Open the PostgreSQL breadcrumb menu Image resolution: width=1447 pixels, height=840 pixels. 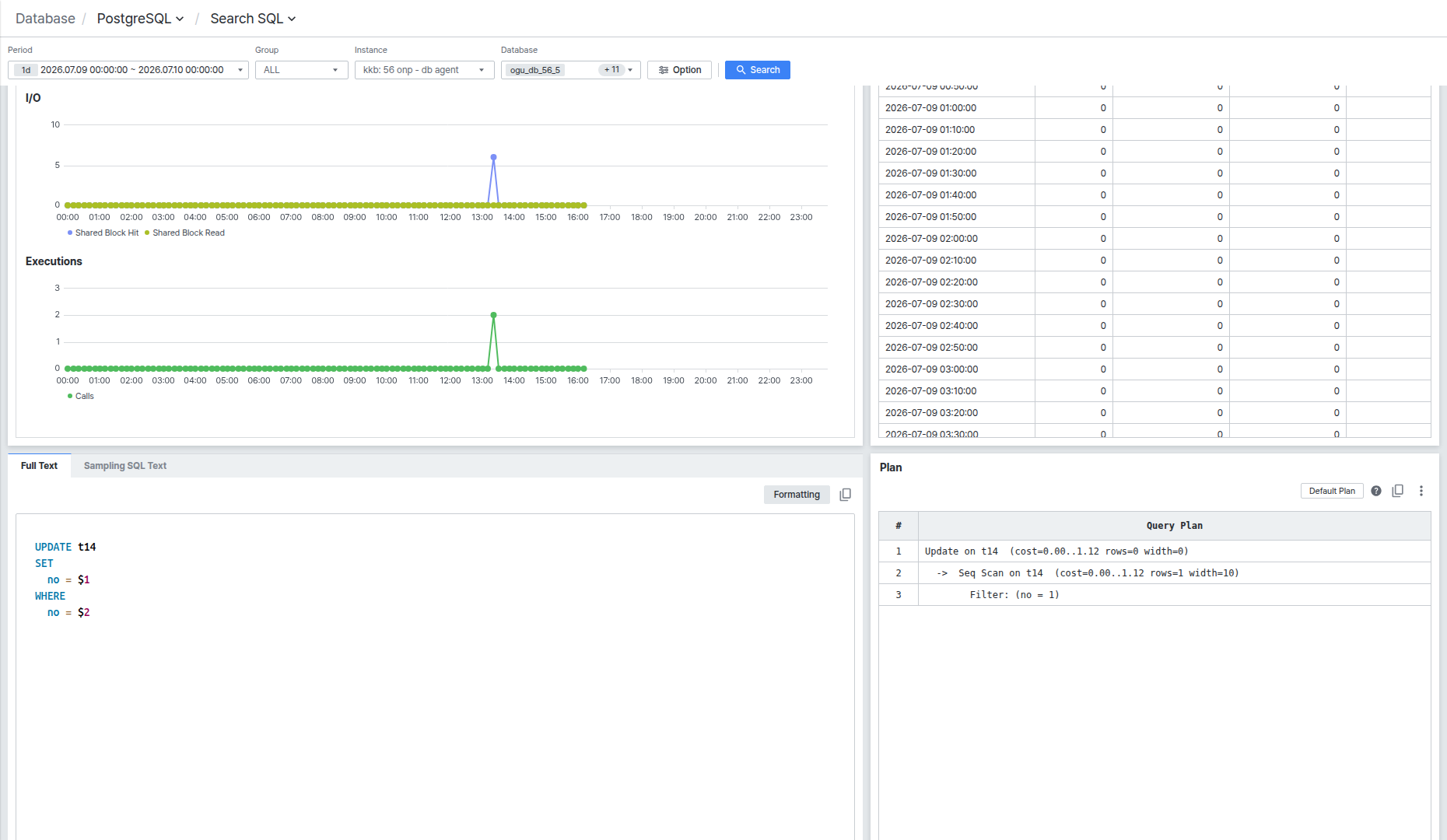coord(140,19)
